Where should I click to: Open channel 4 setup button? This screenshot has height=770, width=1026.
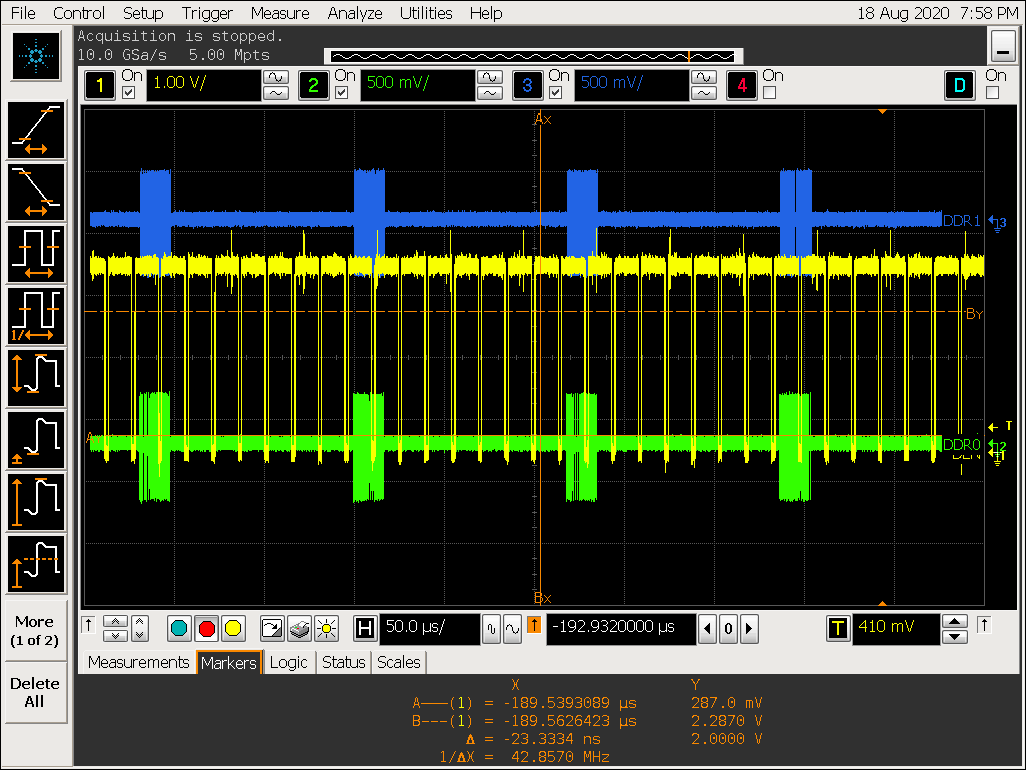tap(742, 85)
